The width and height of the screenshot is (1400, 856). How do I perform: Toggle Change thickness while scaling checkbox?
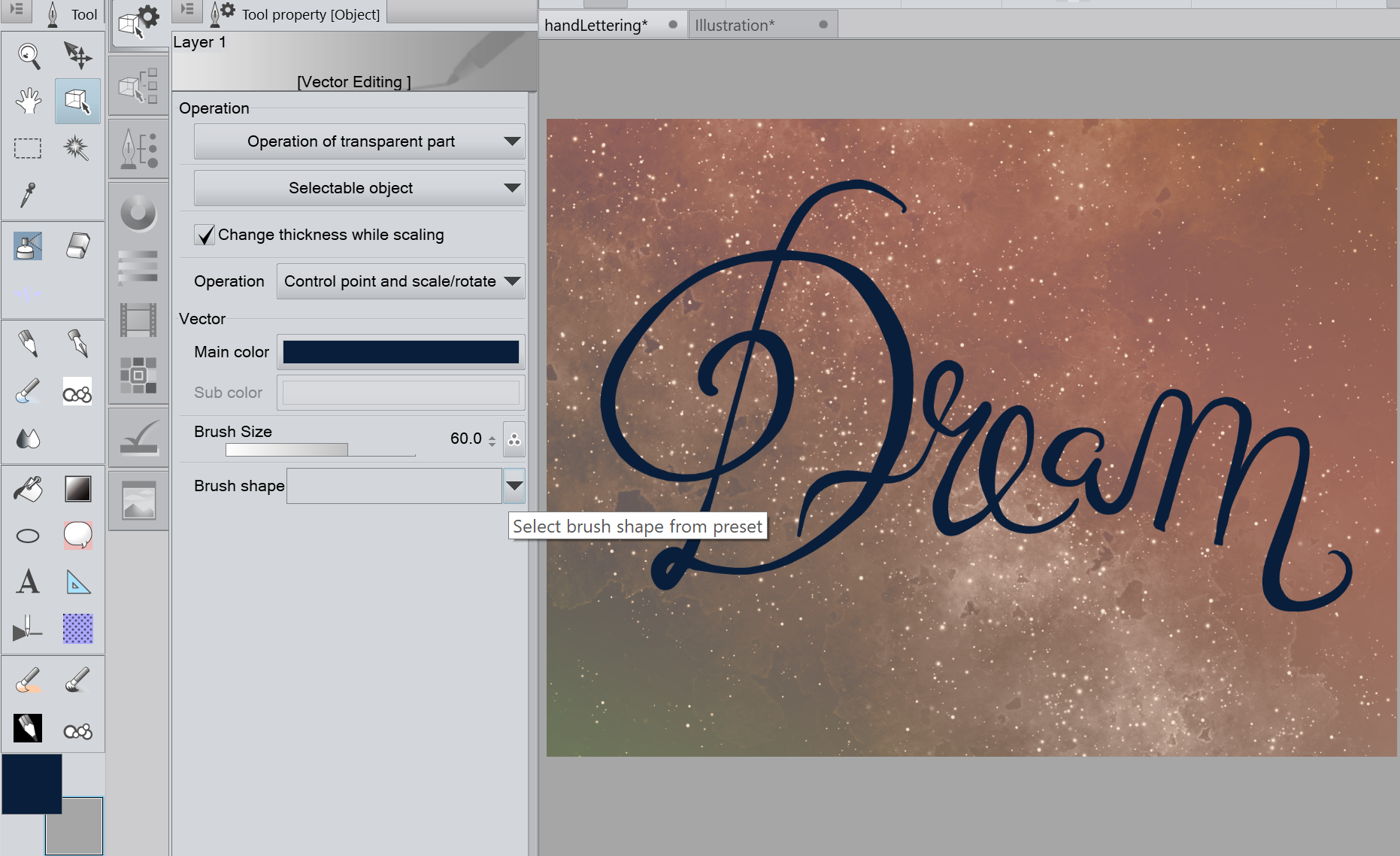click(x=205, y=235)
